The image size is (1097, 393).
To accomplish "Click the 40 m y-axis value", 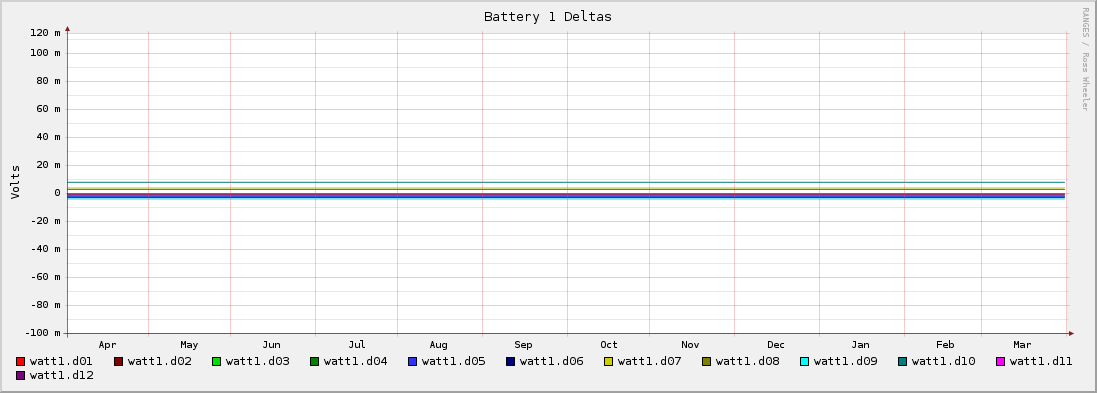I will coord(48,137).
